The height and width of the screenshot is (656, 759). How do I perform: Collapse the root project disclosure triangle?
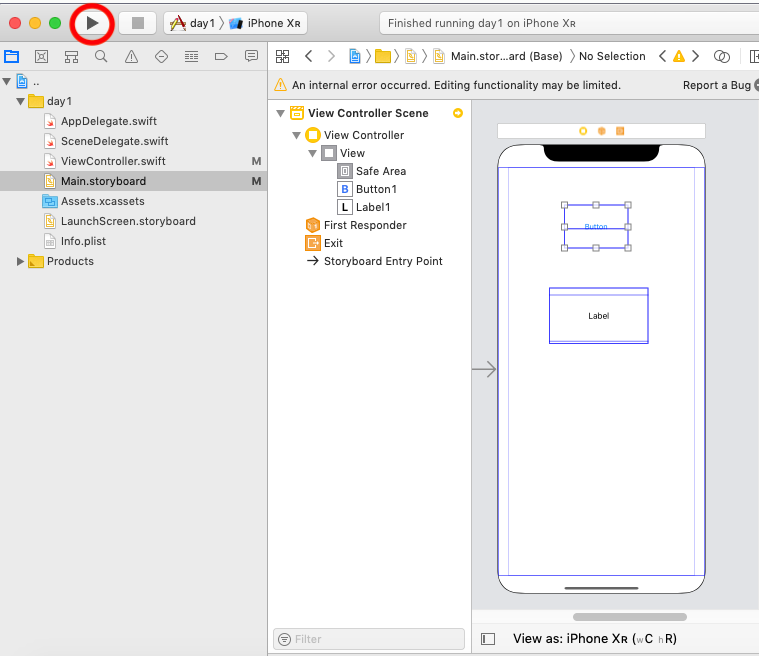(x=7, y=81)
